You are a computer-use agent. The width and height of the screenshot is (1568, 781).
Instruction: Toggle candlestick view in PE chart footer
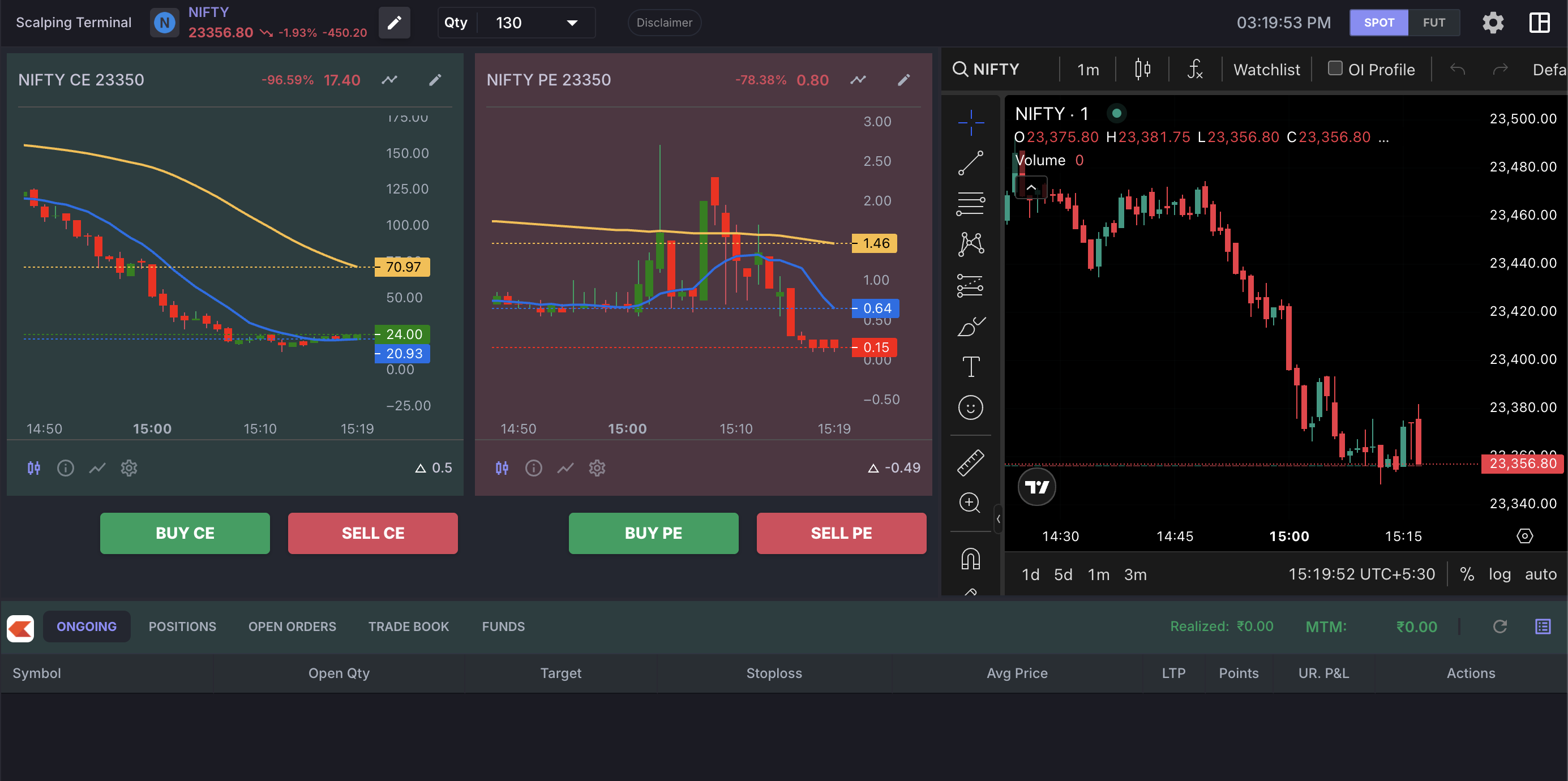502,467
